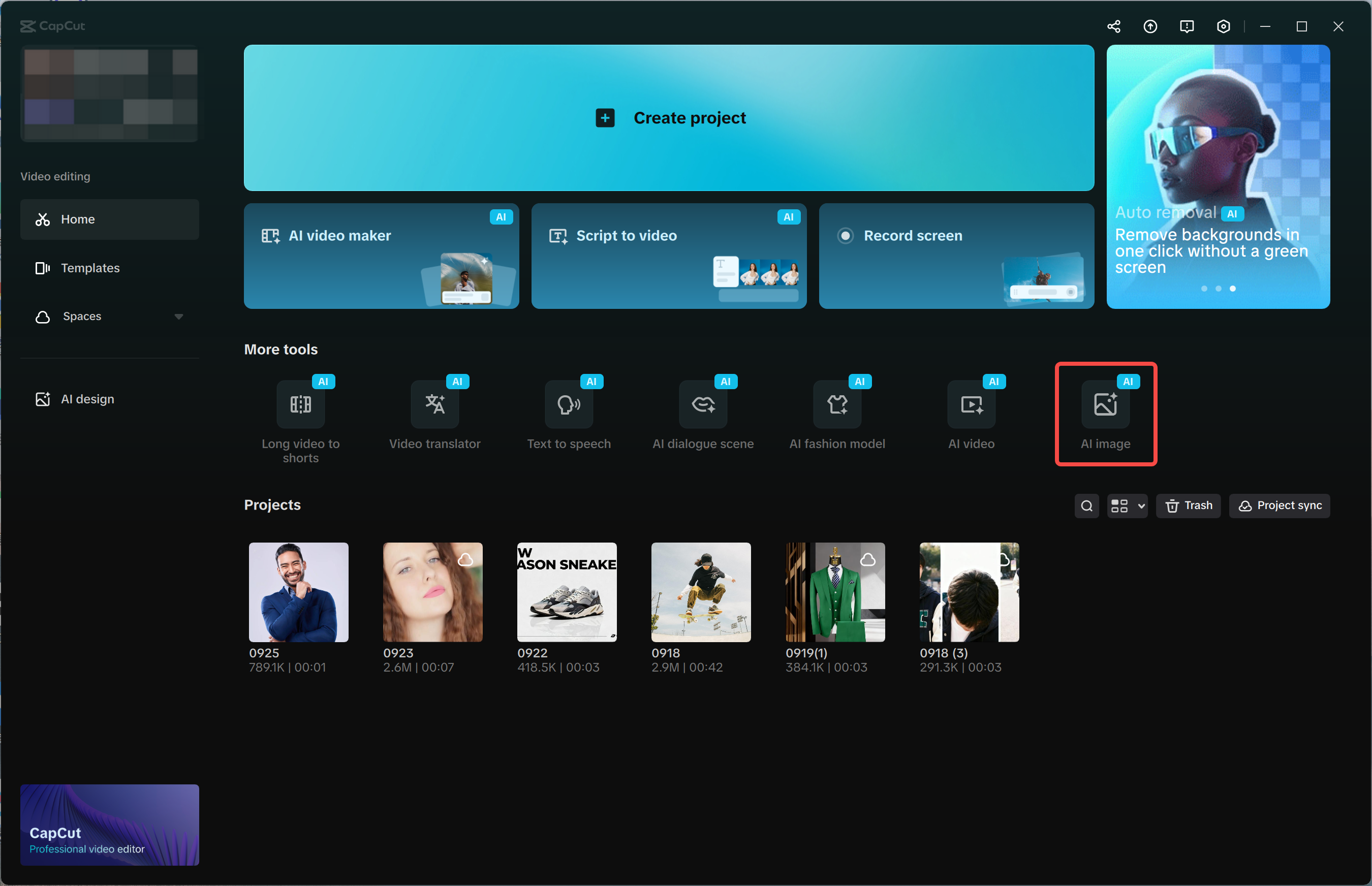Open the Video translator tool
Viewport: 1372px width, 886px height.
[434, 404]
